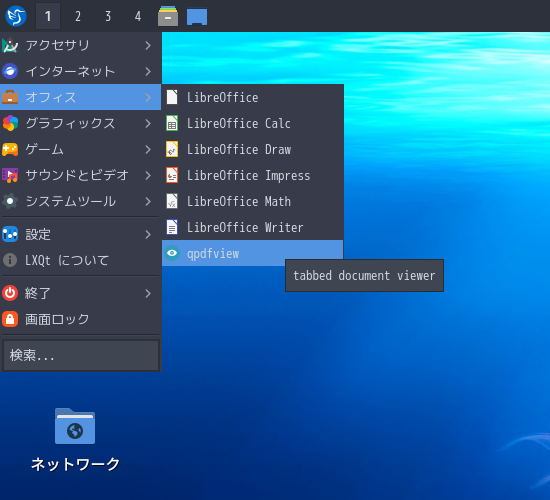Open the グラフィックス menu category

80,124
